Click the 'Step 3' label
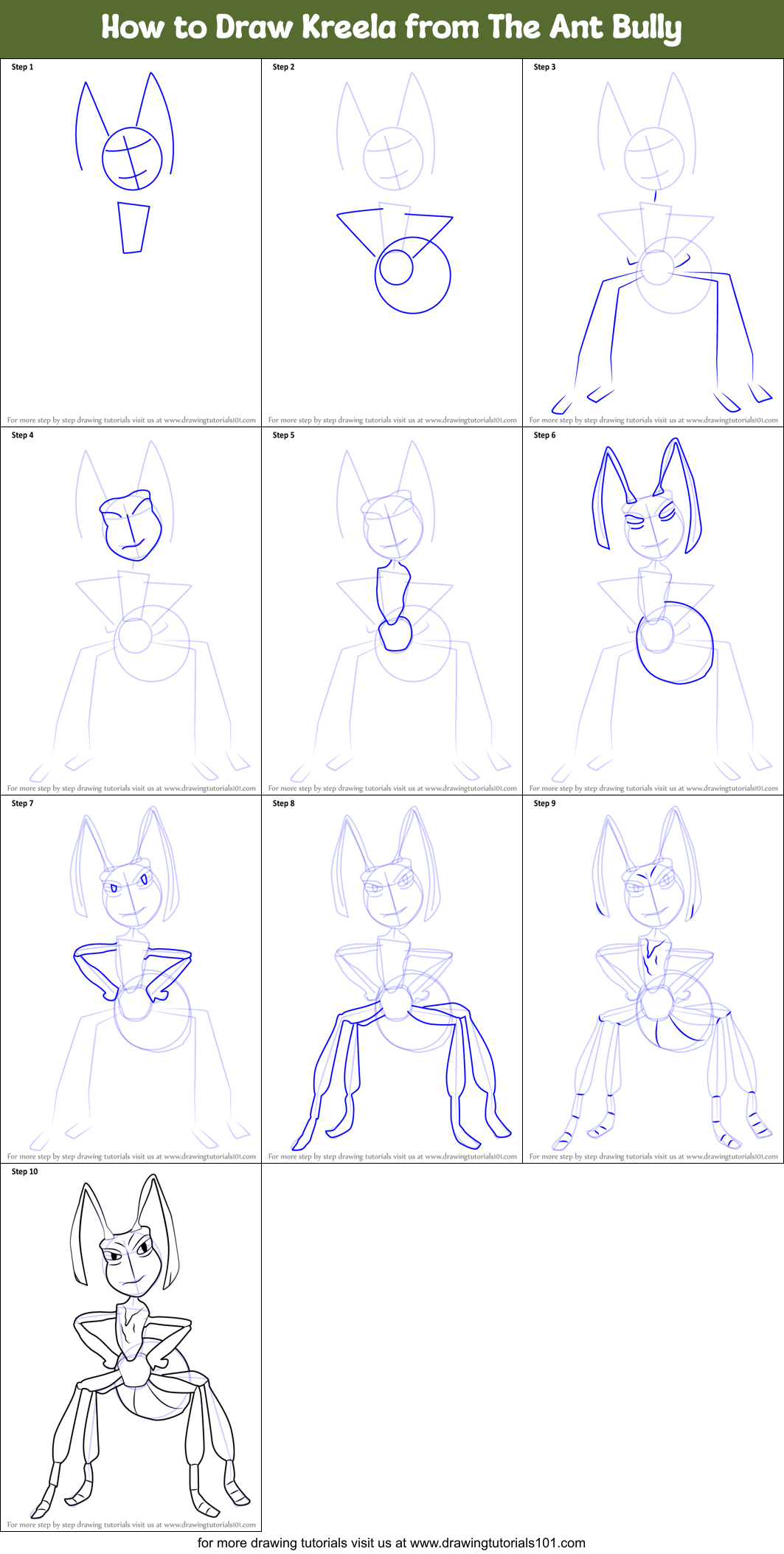784x1554 pixels. [545, 67]
